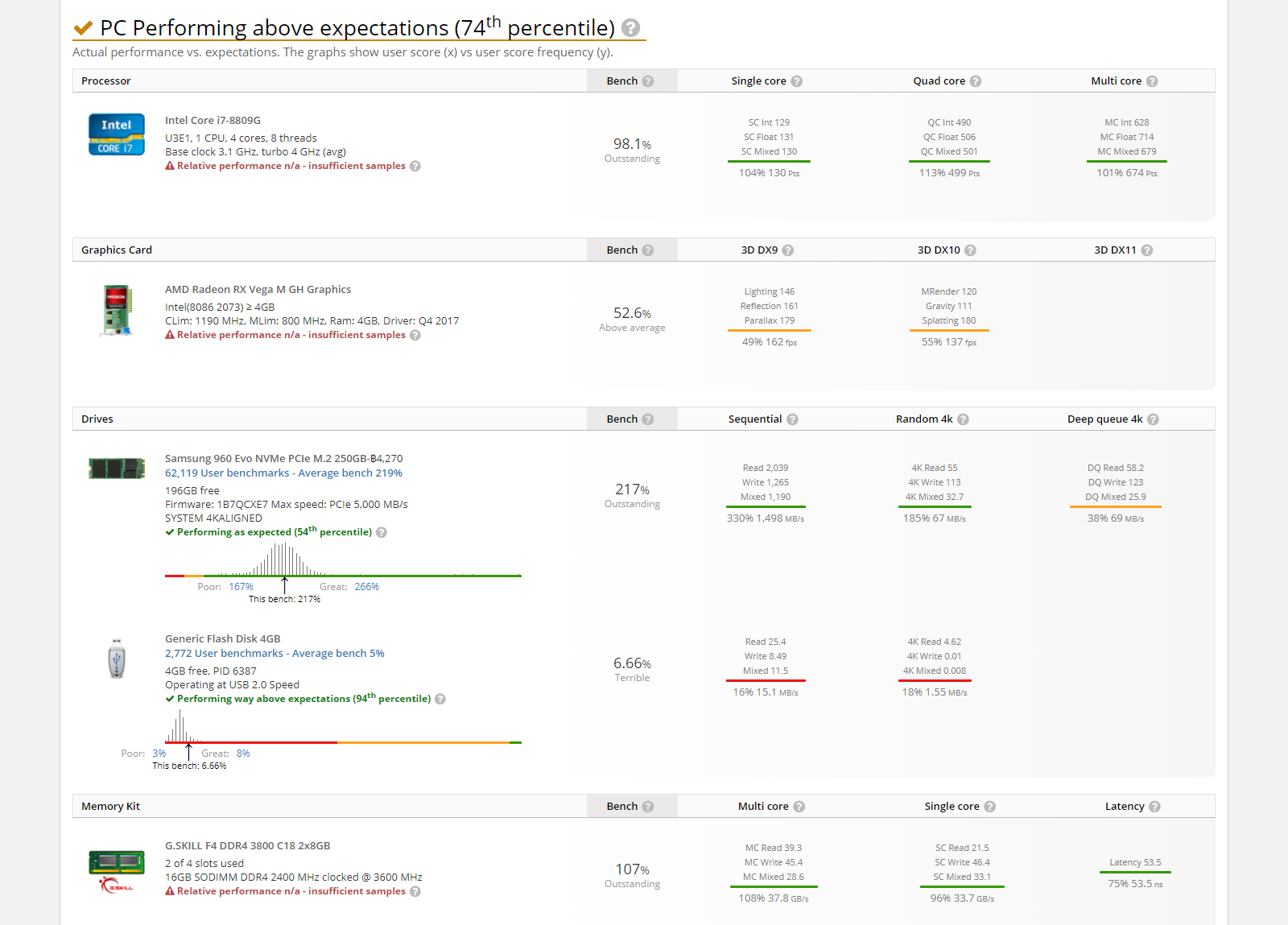Click single core 104% 130 Pts result

coord(769,173)
